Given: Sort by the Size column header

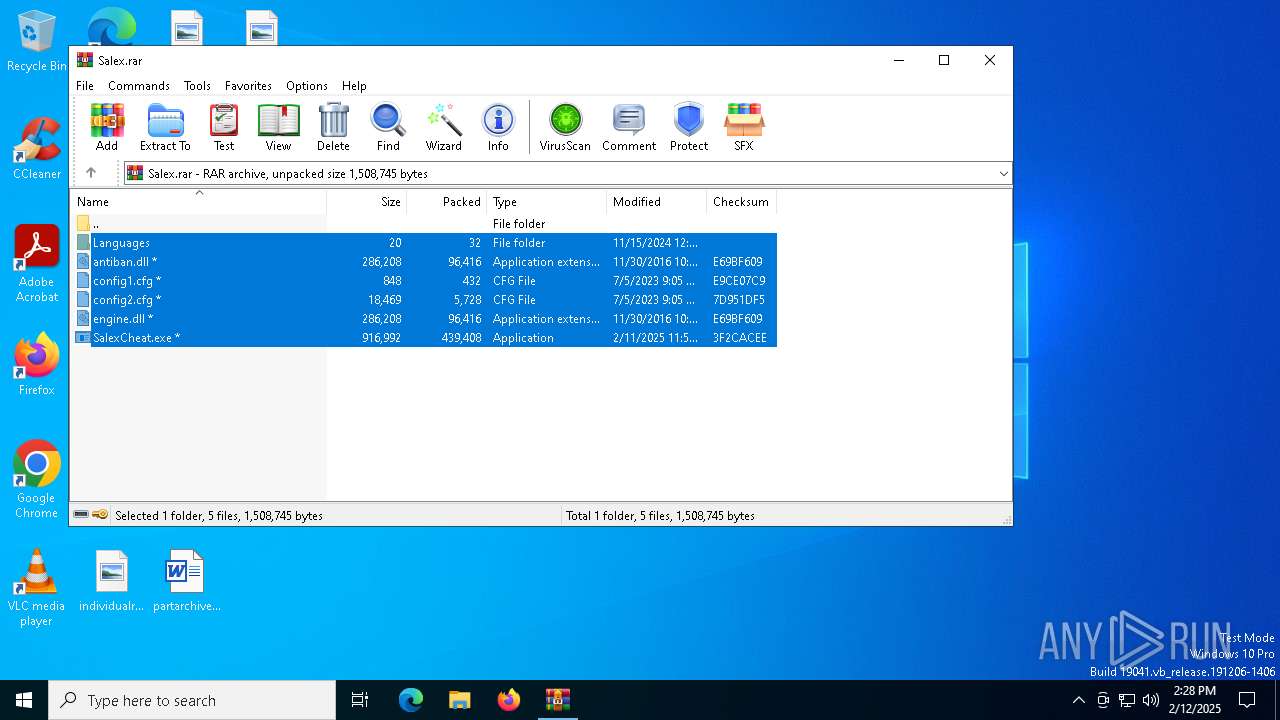Looking at the screenshot, I should click(367, 202).
